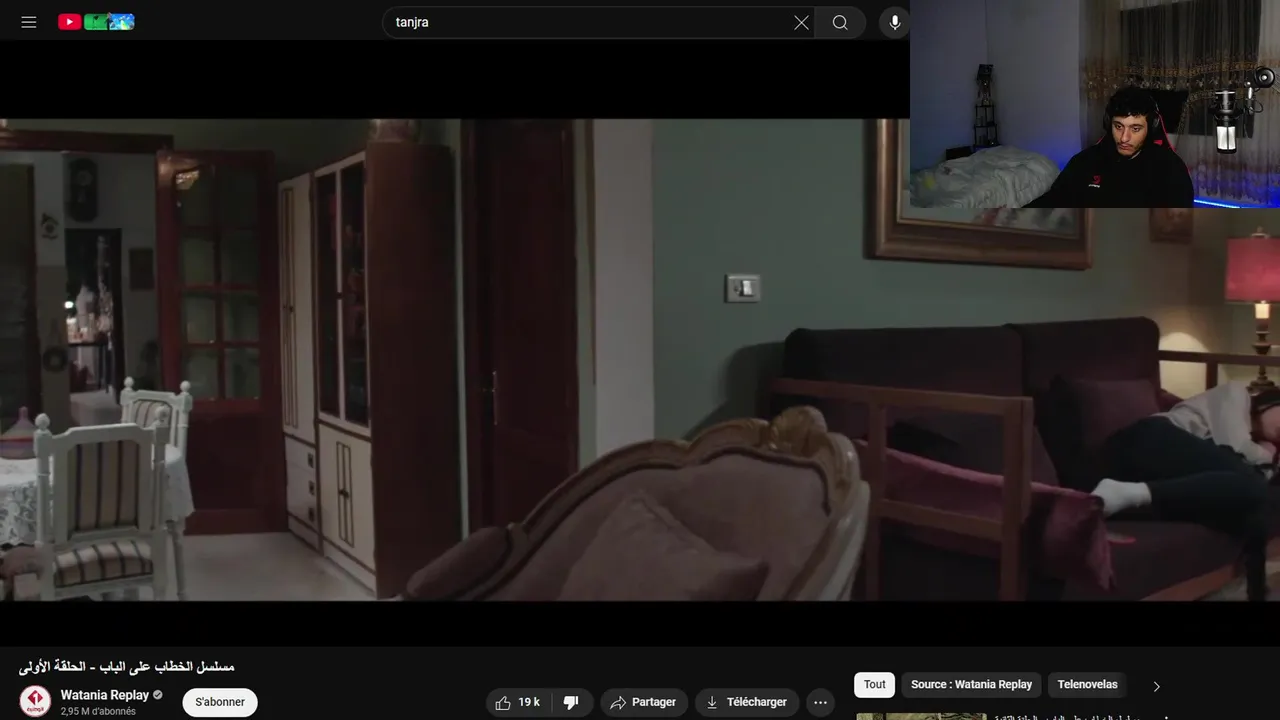Open the hamburger guide menu

click(29, 22)
